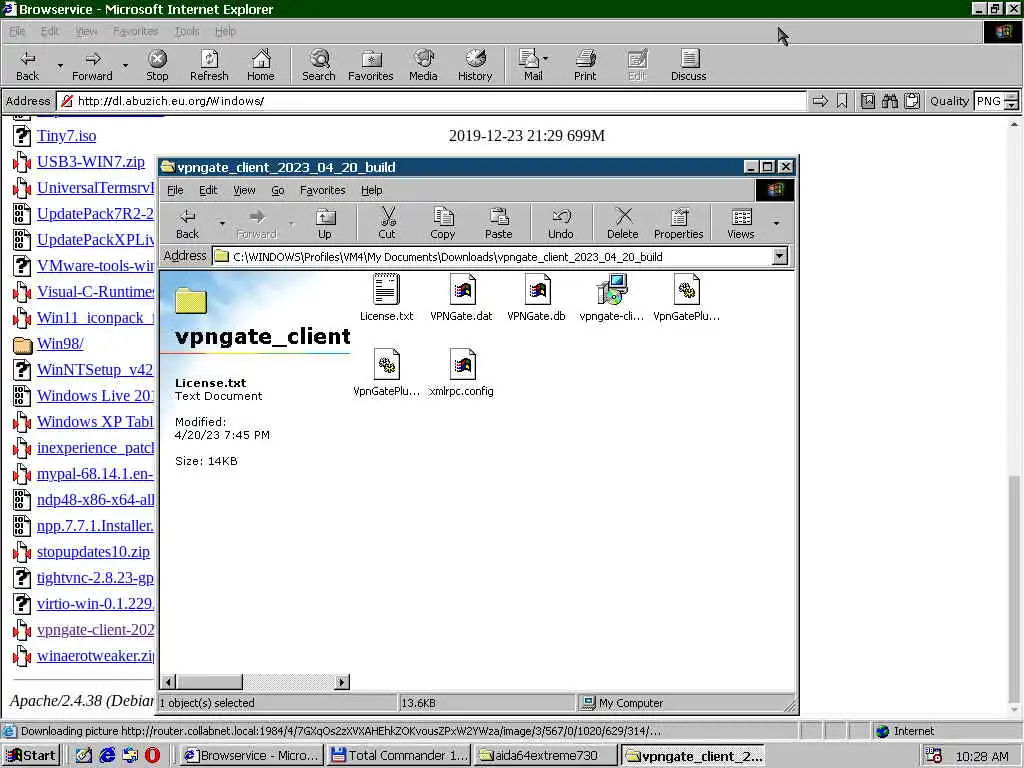Open Discuss toolbar button
The width and height of the screenshot is (1024, 768).
pos(688,65)
